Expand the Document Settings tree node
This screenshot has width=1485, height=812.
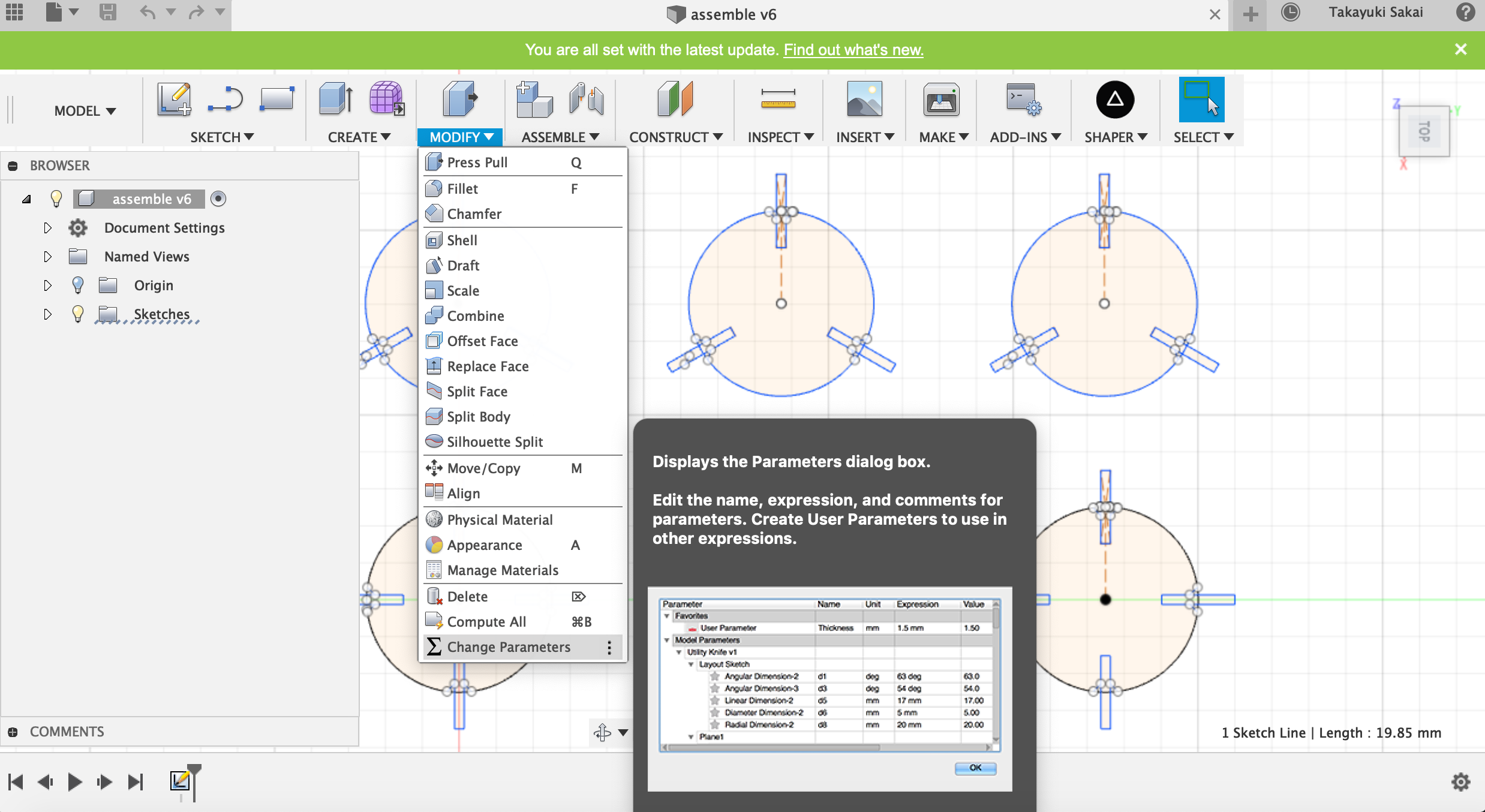point(47,228)
